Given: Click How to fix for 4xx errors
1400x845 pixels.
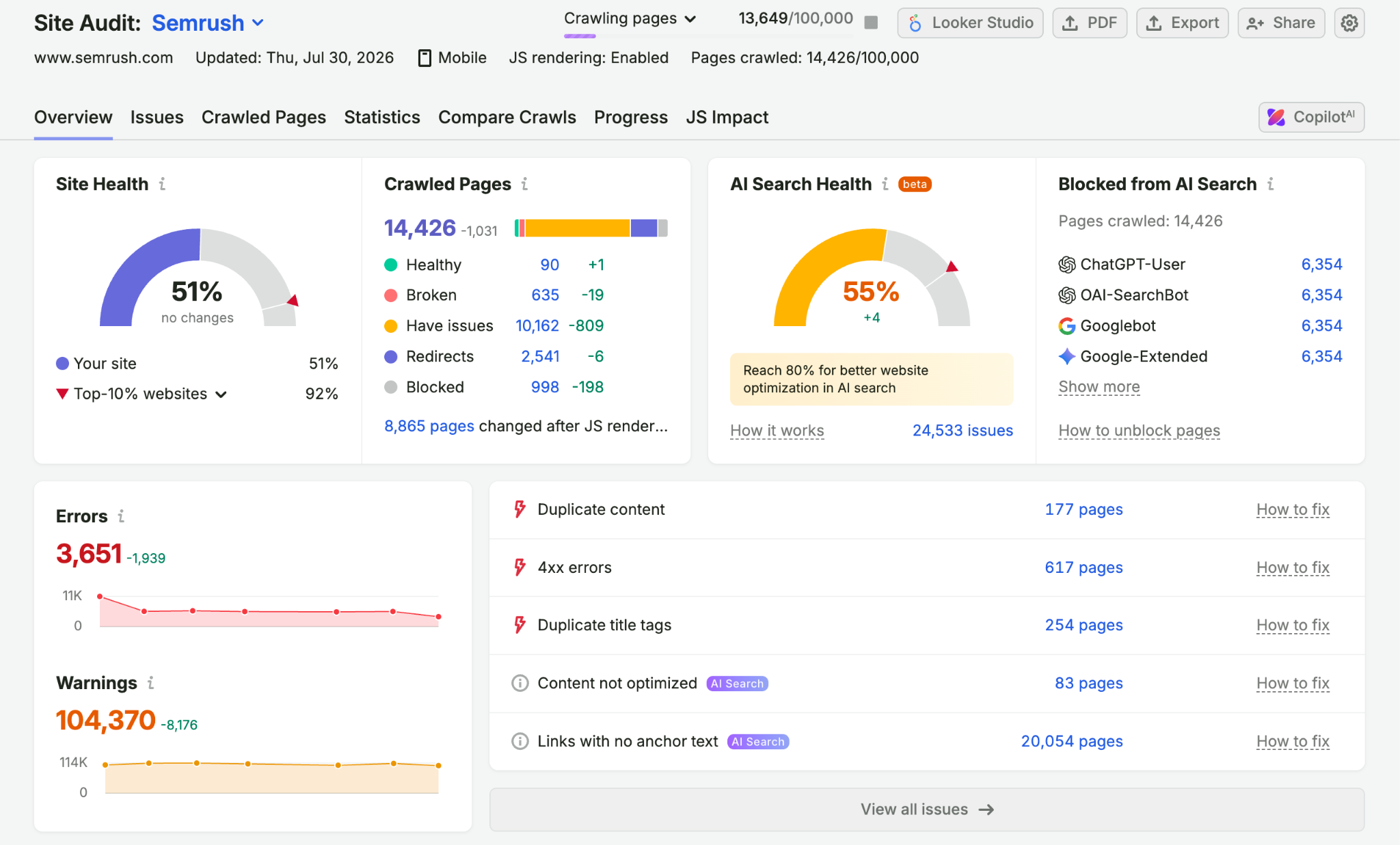Looking at the screenshot, I should (1293, 568).
